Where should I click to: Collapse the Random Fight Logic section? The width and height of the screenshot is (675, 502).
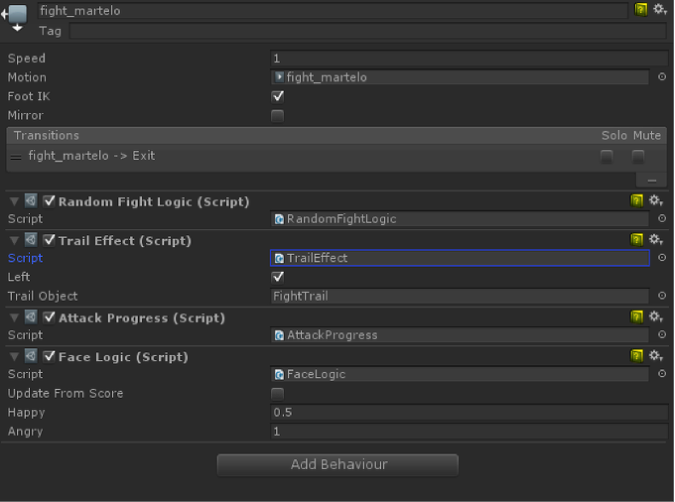pyautogui.click(x=14, y=201)
